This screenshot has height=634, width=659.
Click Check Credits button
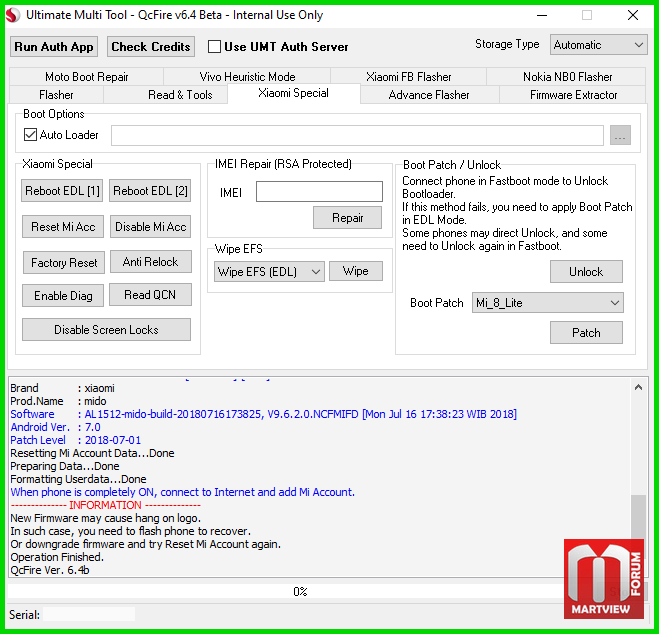150,47
